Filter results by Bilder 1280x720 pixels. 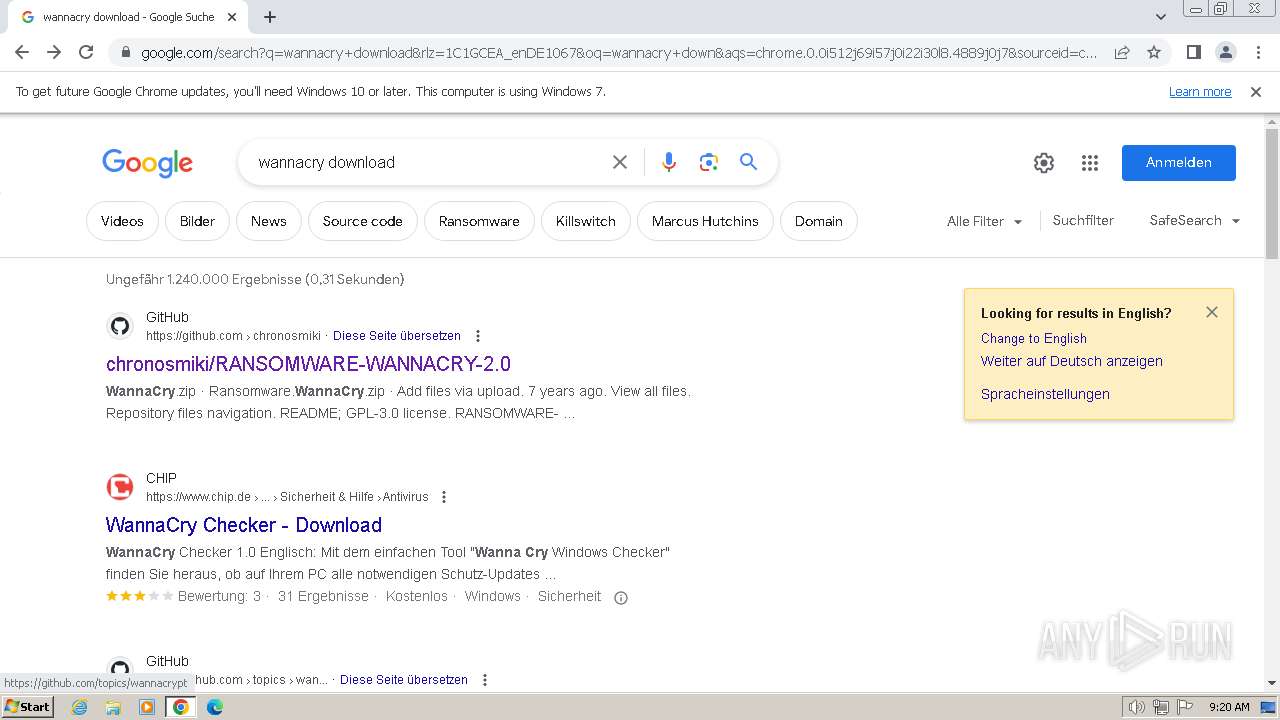(x=197, y=221)
